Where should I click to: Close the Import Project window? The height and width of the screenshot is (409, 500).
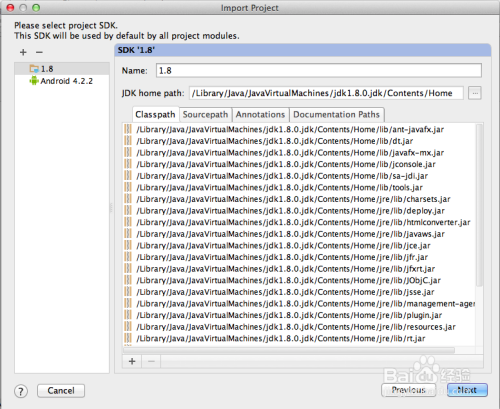[x=10, y=8]
